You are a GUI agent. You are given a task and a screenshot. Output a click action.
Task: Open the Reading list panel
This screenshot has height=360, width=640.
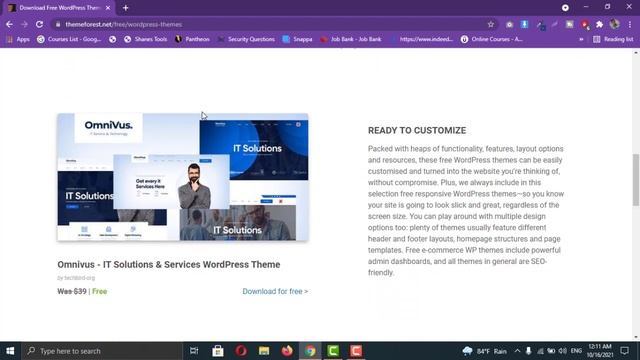[x=613, y=39]
